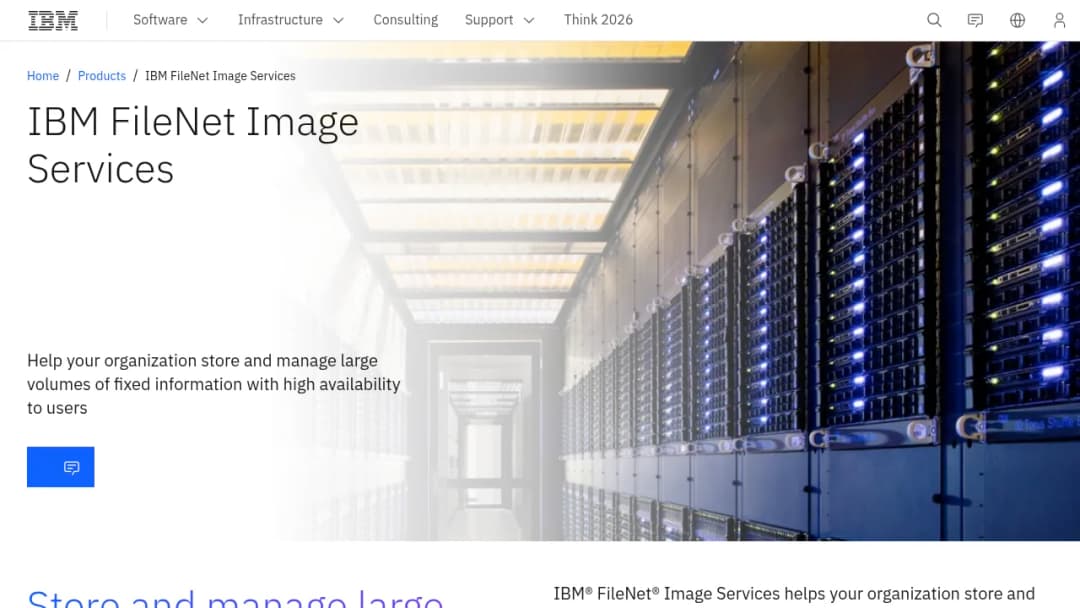Click IBM FileNet Image Services breadcrumb text
Screen dimensions: 1080x608
pyautogui.click(x=220, y=76)
